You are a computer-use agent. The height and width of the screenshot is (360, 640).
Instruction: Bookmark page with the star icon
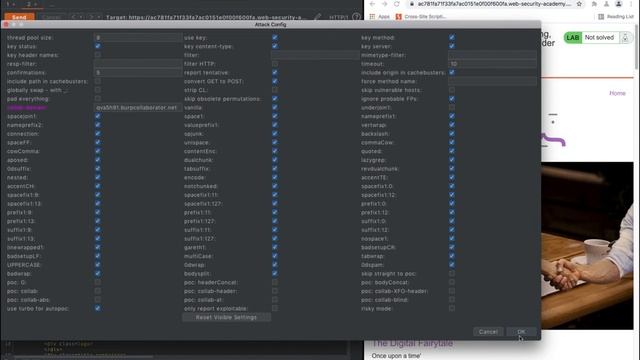[579, 4]
